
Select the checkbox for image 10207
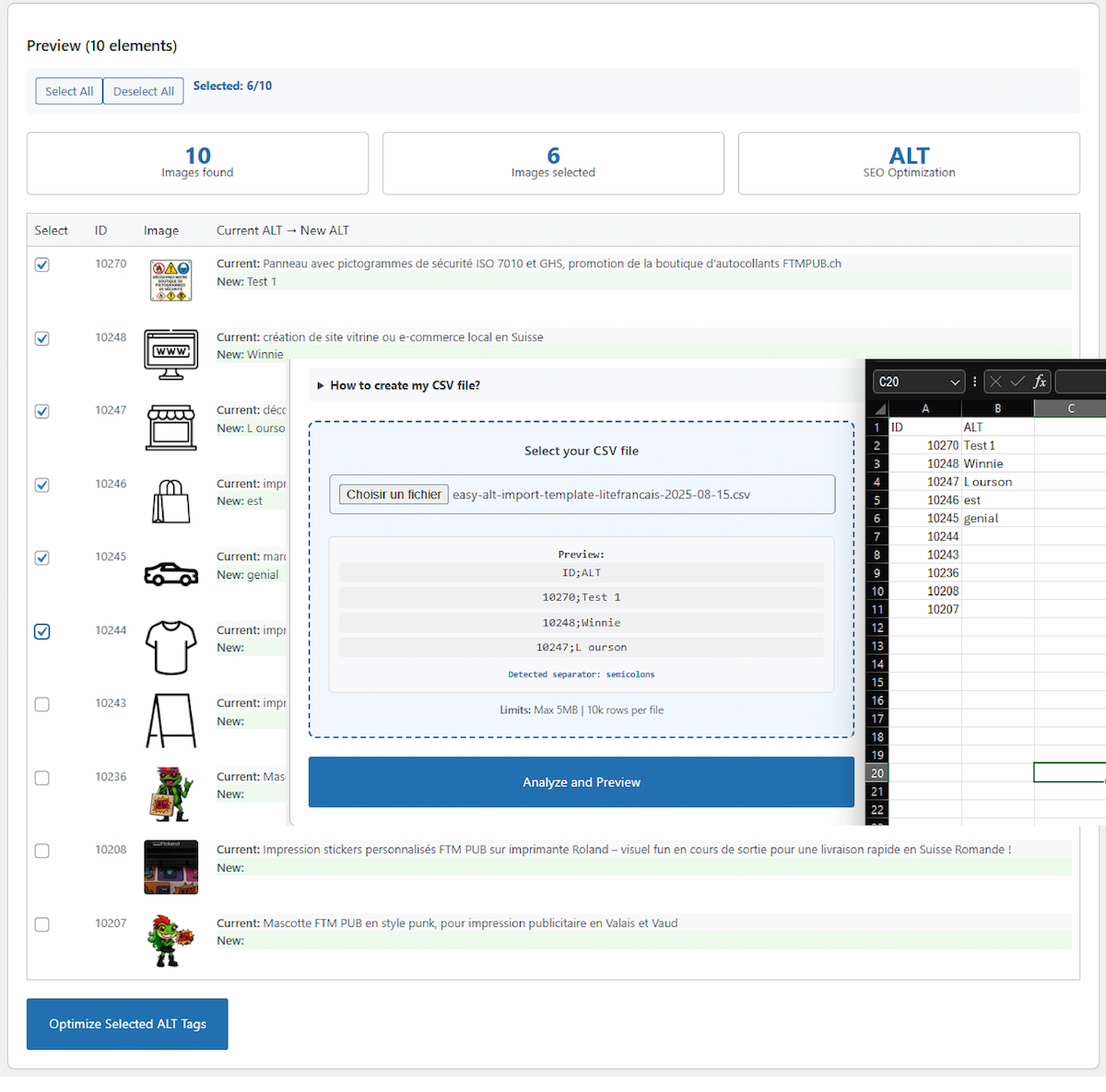pyautogui.click(x=41, y=924)
